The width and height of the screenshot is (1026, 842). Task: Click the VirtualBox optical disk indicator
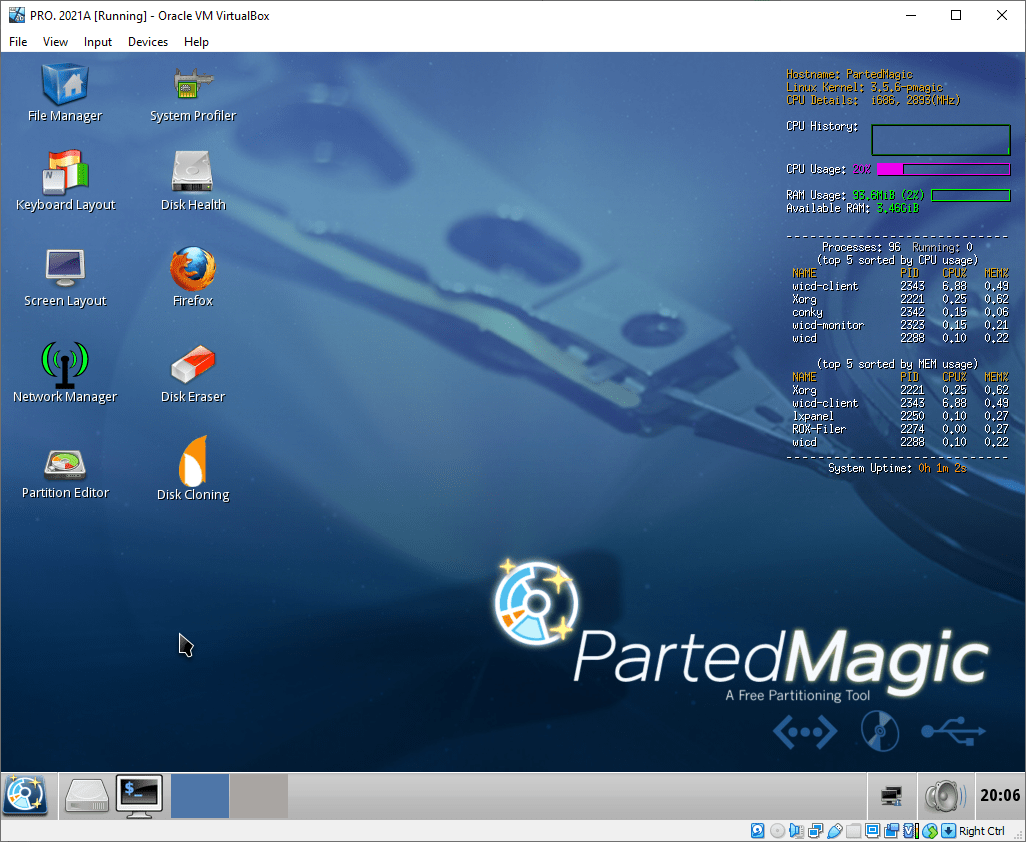(777, 831)
